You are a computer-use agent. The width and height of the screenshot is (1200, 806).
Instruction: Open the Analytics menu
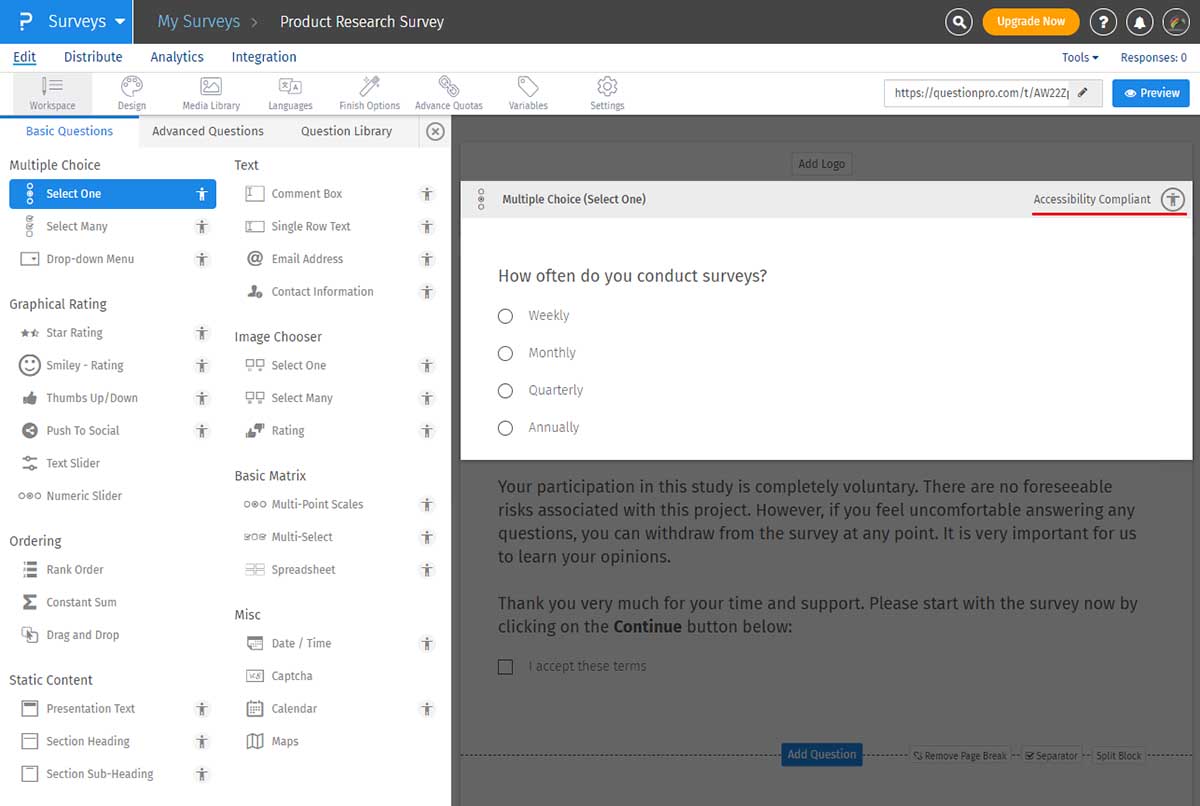click(177, 57)
